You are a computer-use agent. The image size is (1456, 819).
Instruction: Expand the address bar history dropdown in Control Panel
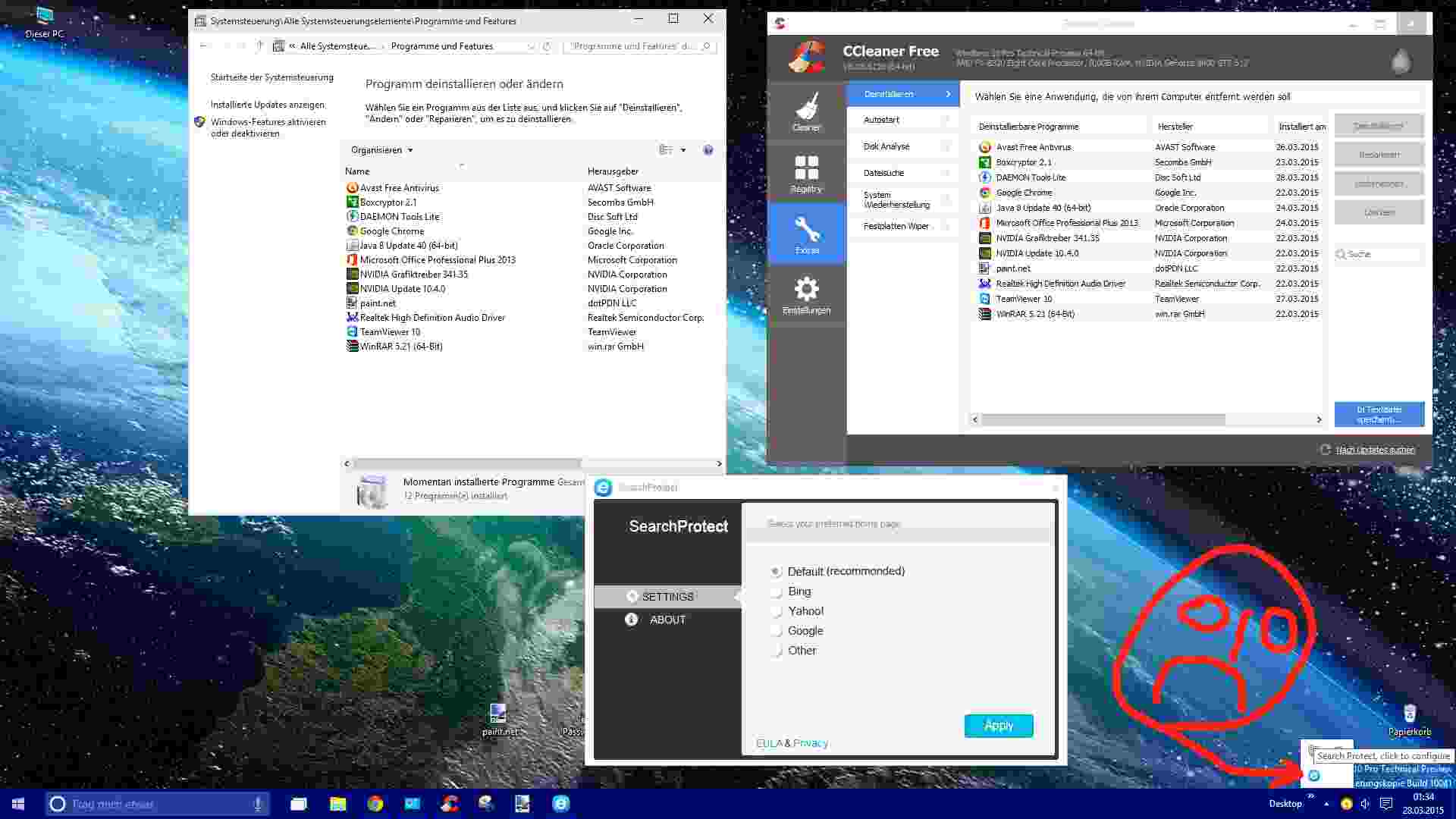click(x=530, y=46)
